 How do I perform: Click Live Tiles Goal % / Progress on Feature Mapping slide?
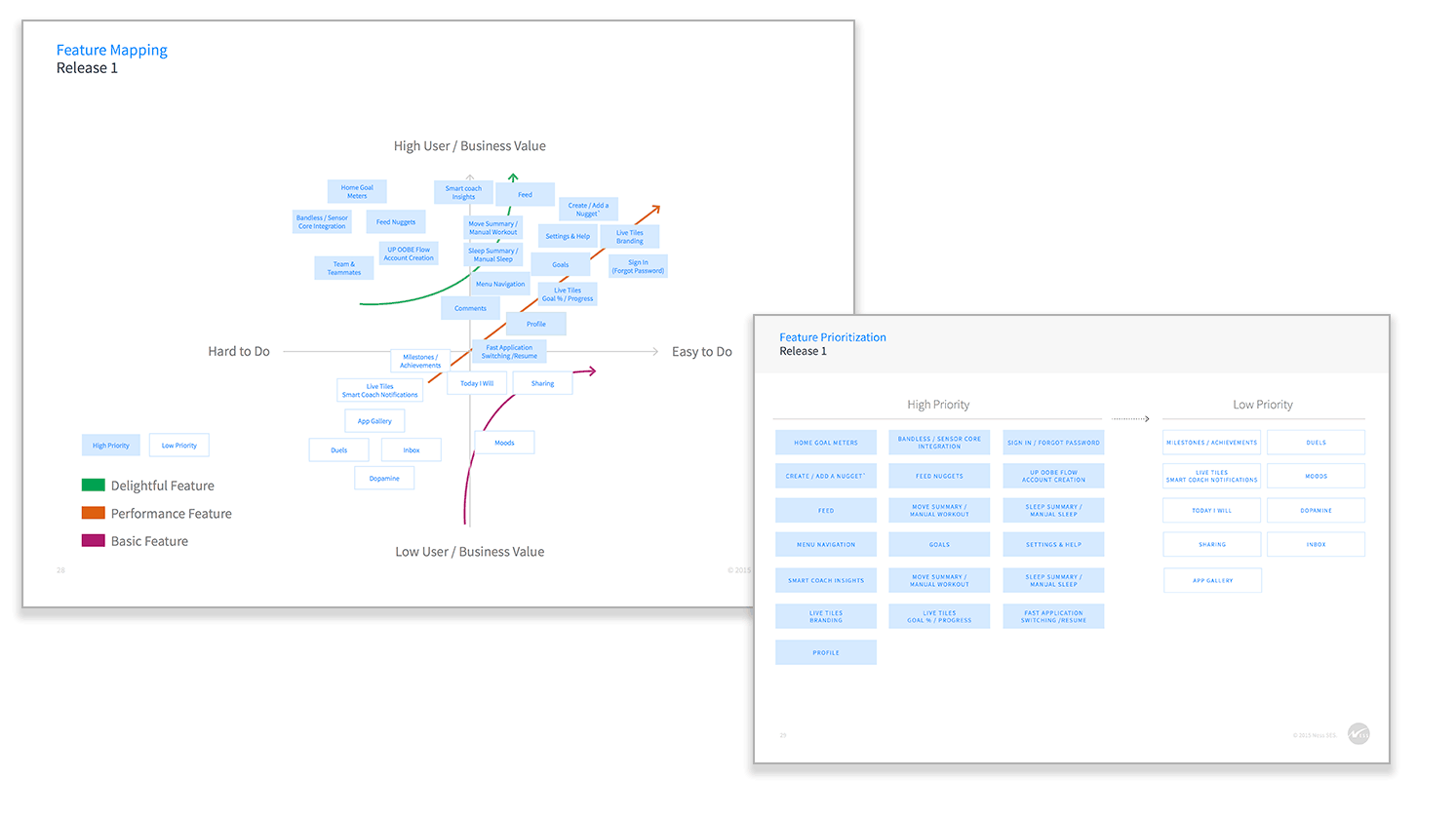pos(568,294)
